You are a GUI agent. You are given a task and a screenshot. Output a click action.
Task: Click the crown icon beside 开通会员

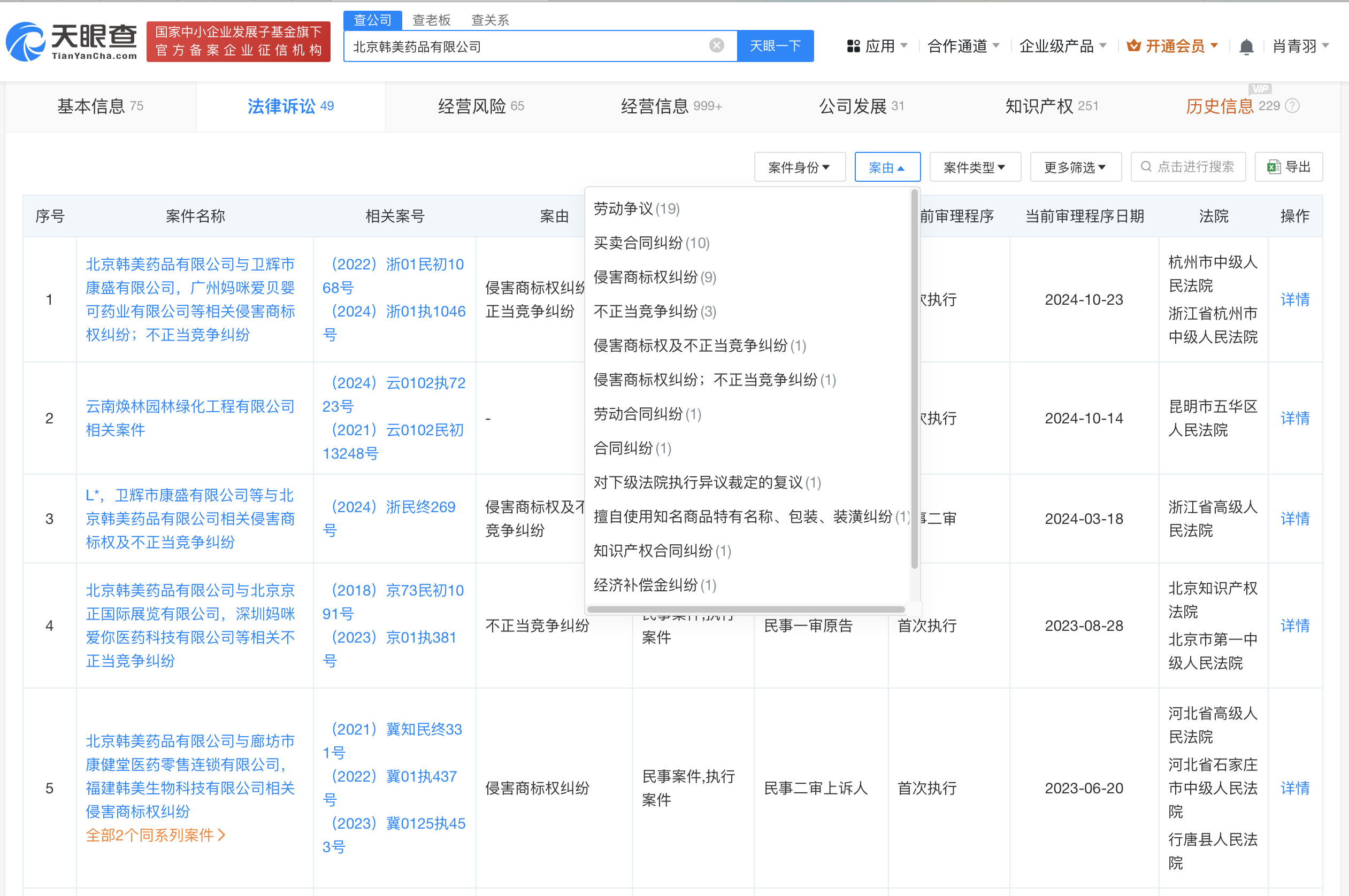(x=1133, y=46)
